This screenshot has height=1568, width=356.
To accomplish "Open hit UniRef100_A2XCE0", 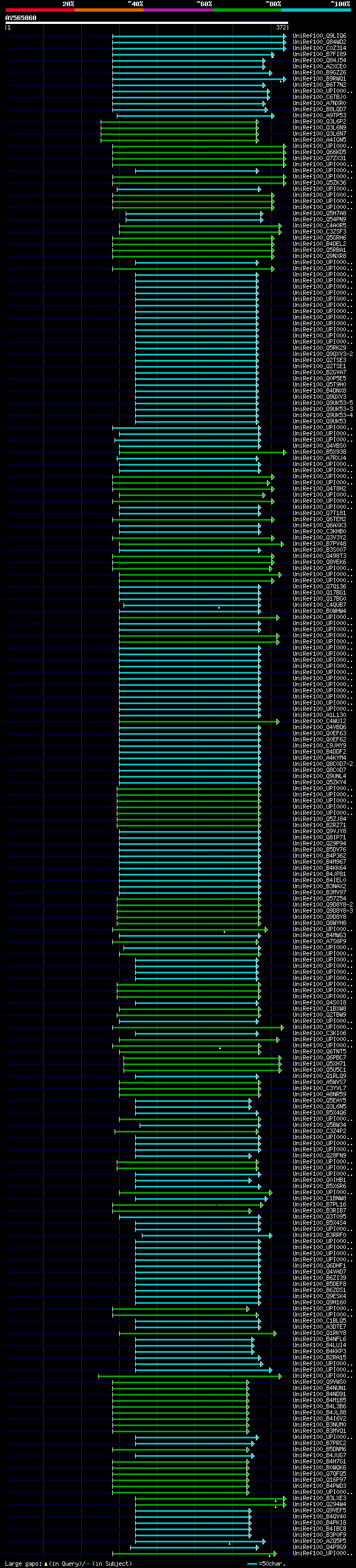I will pyautogui.click(x=319, y=66).
